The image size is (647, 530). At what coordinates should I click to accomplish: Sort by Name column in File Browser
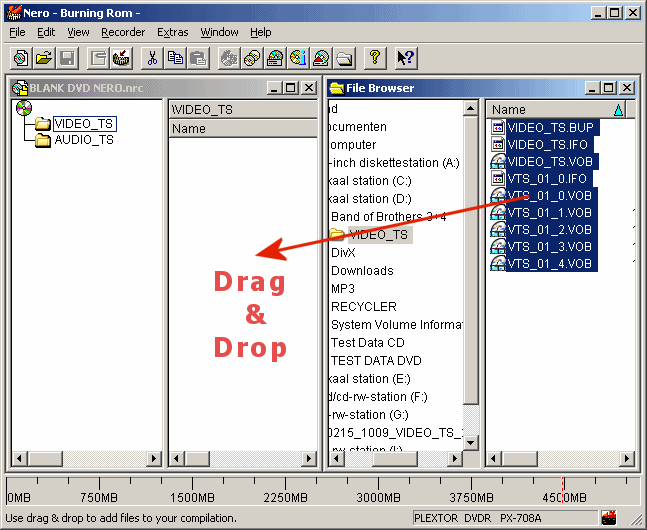[555, 109]
